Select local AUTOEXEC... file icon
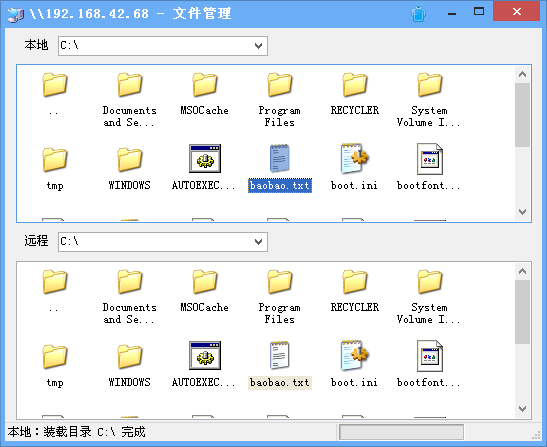 (x=205, y=159)
